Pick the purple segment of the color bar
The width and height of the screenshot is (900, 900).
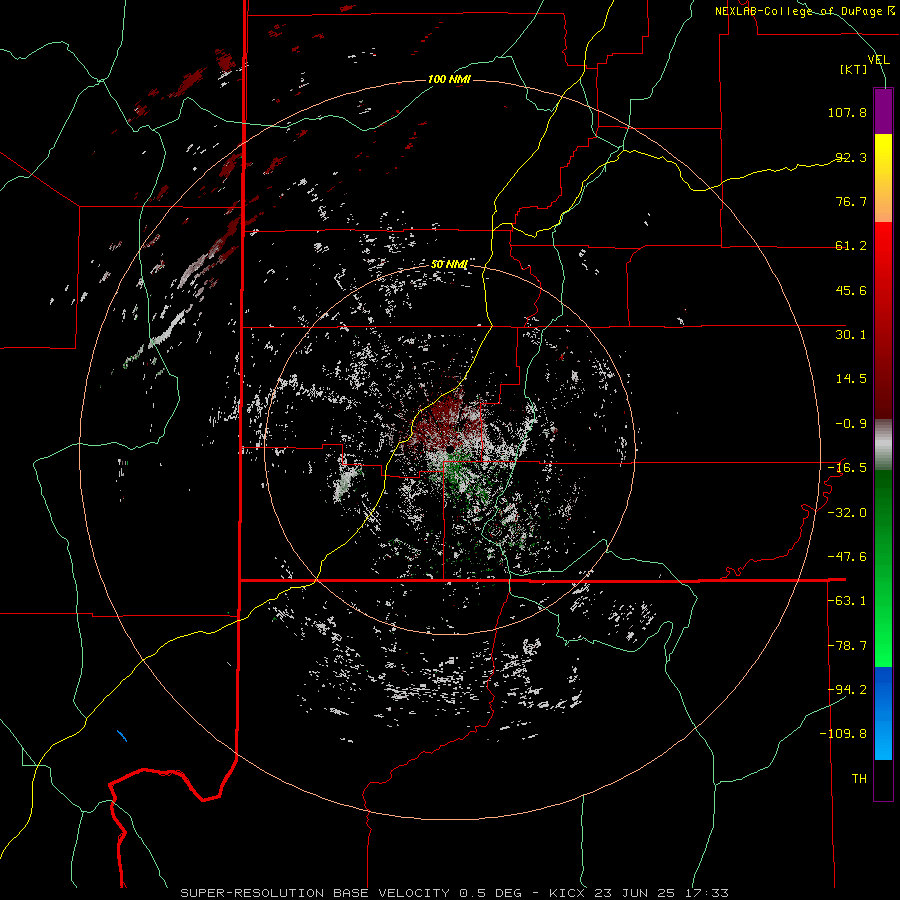[x=883, y=111]
